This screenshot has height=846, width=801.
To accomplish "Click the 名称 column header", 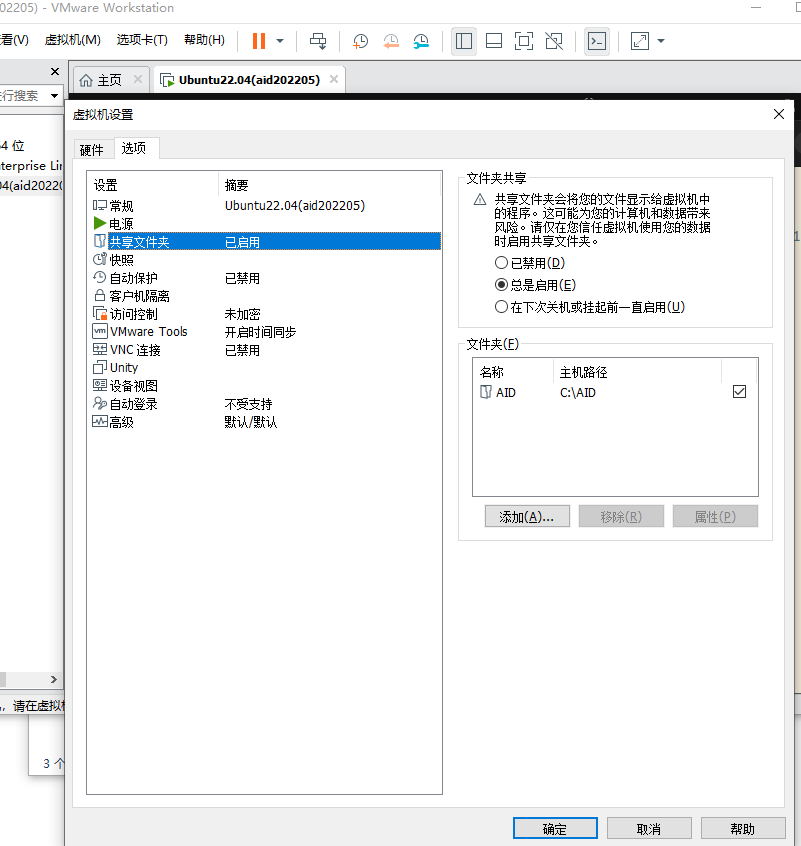I will pyautogui.click(x=513, y=372).
